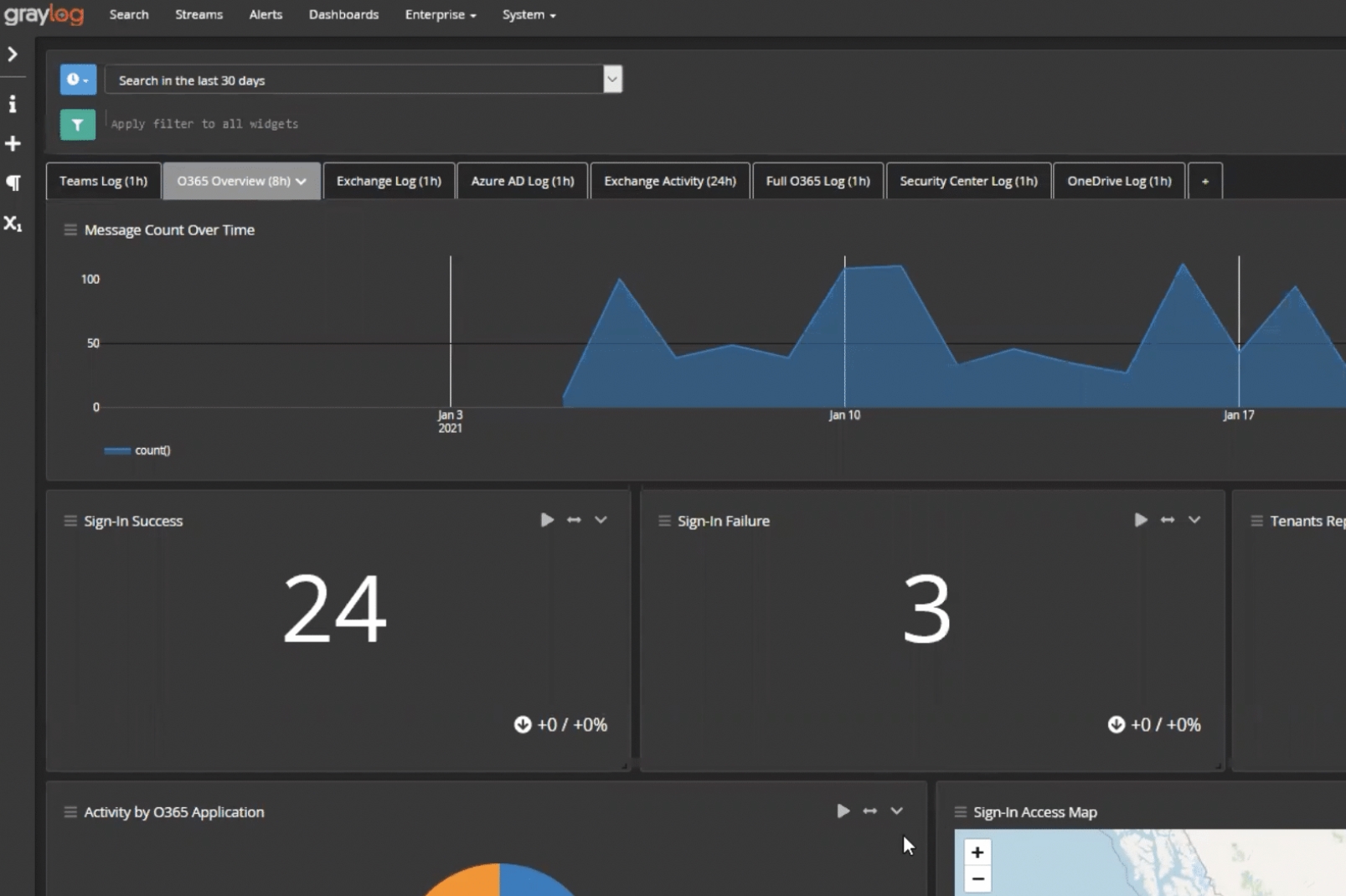1346x896 pixels.
Task: Open the search time range dropdown
Action: click(x=612, y=79)
